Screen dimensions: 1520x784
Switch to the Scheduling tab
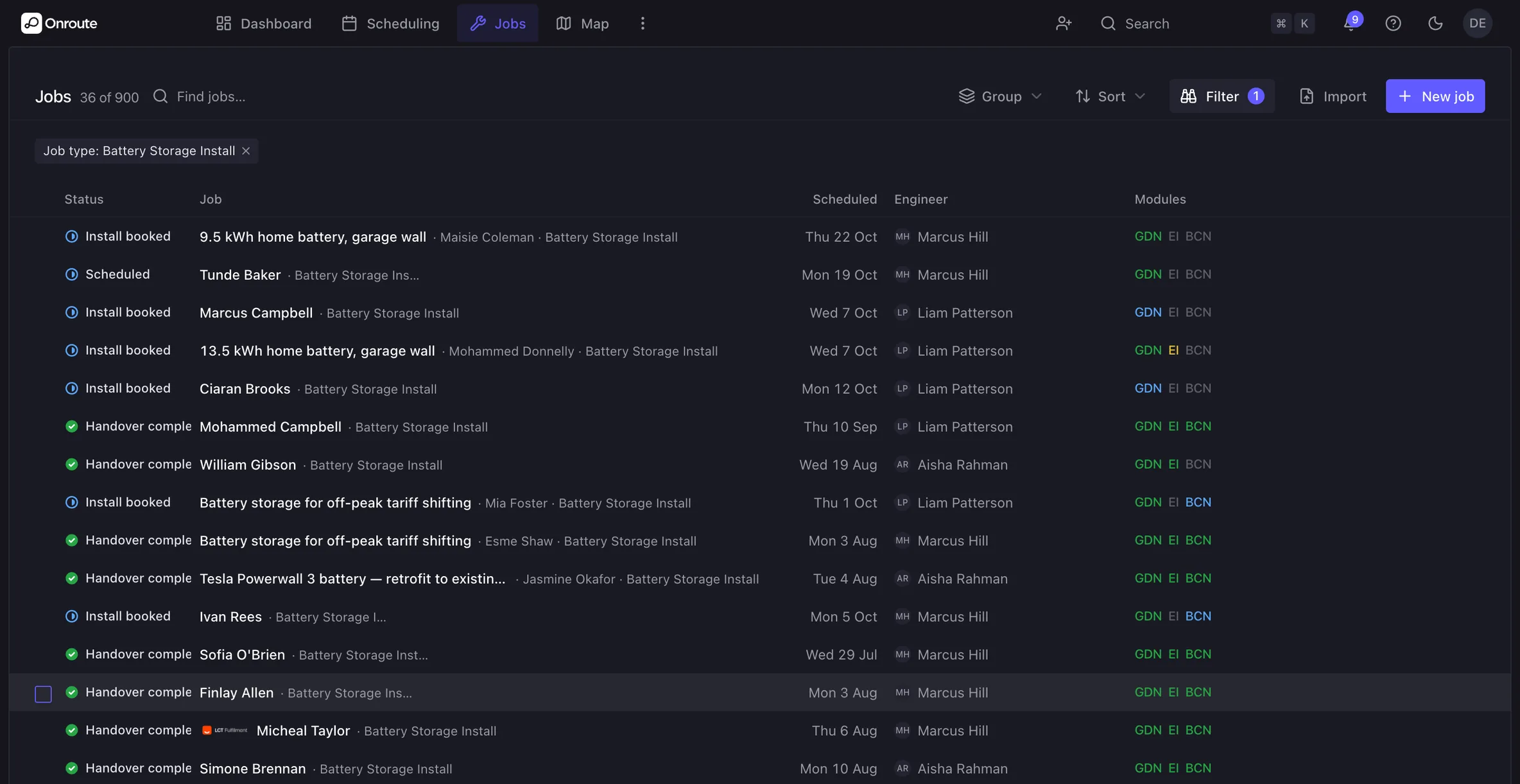[390, 24]
